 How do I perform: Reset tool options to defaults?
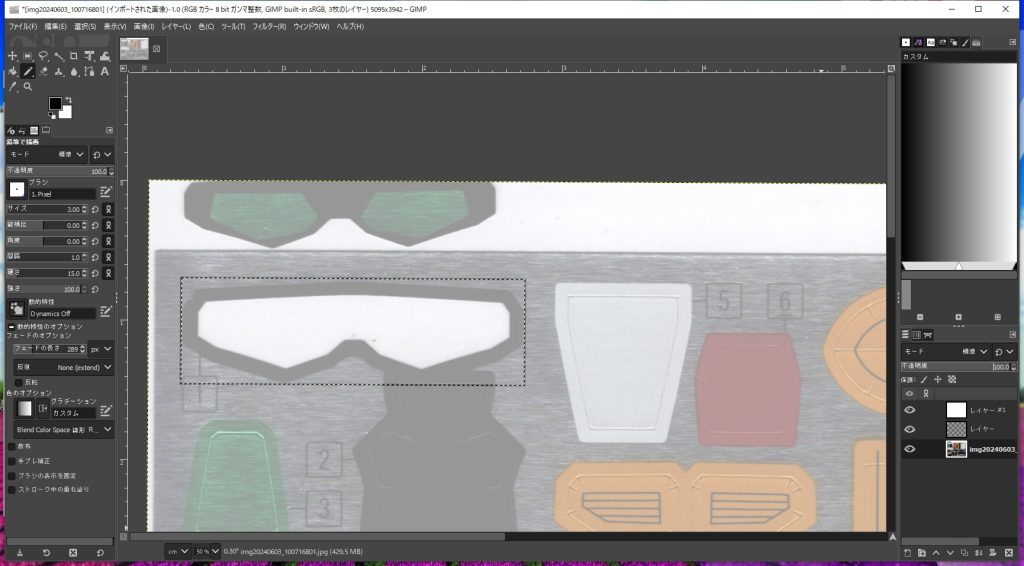click(100, 552)
